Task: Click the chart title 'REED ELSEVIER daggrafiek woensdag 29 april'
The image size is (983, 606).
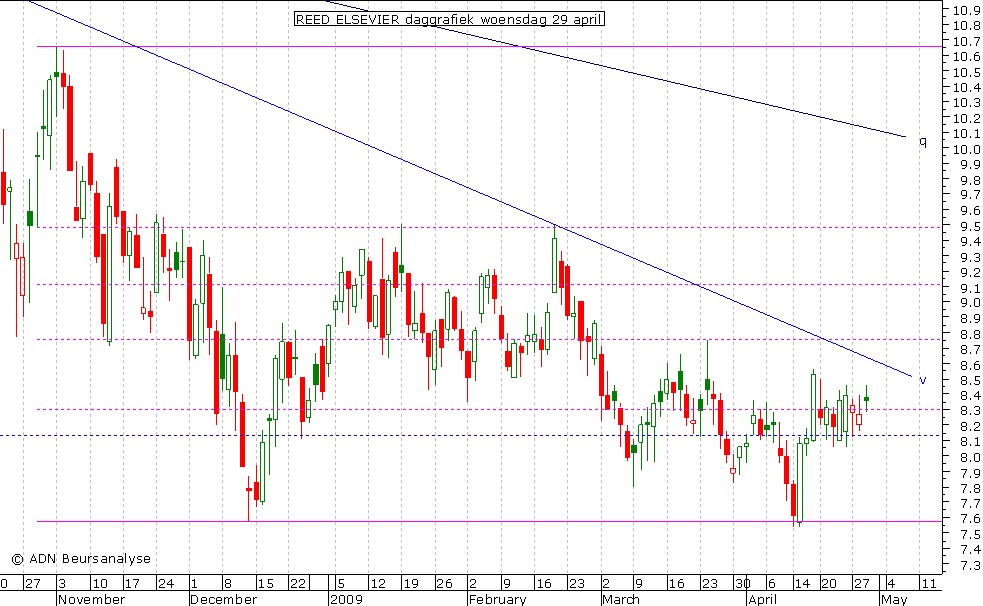Action: (449, 19)
